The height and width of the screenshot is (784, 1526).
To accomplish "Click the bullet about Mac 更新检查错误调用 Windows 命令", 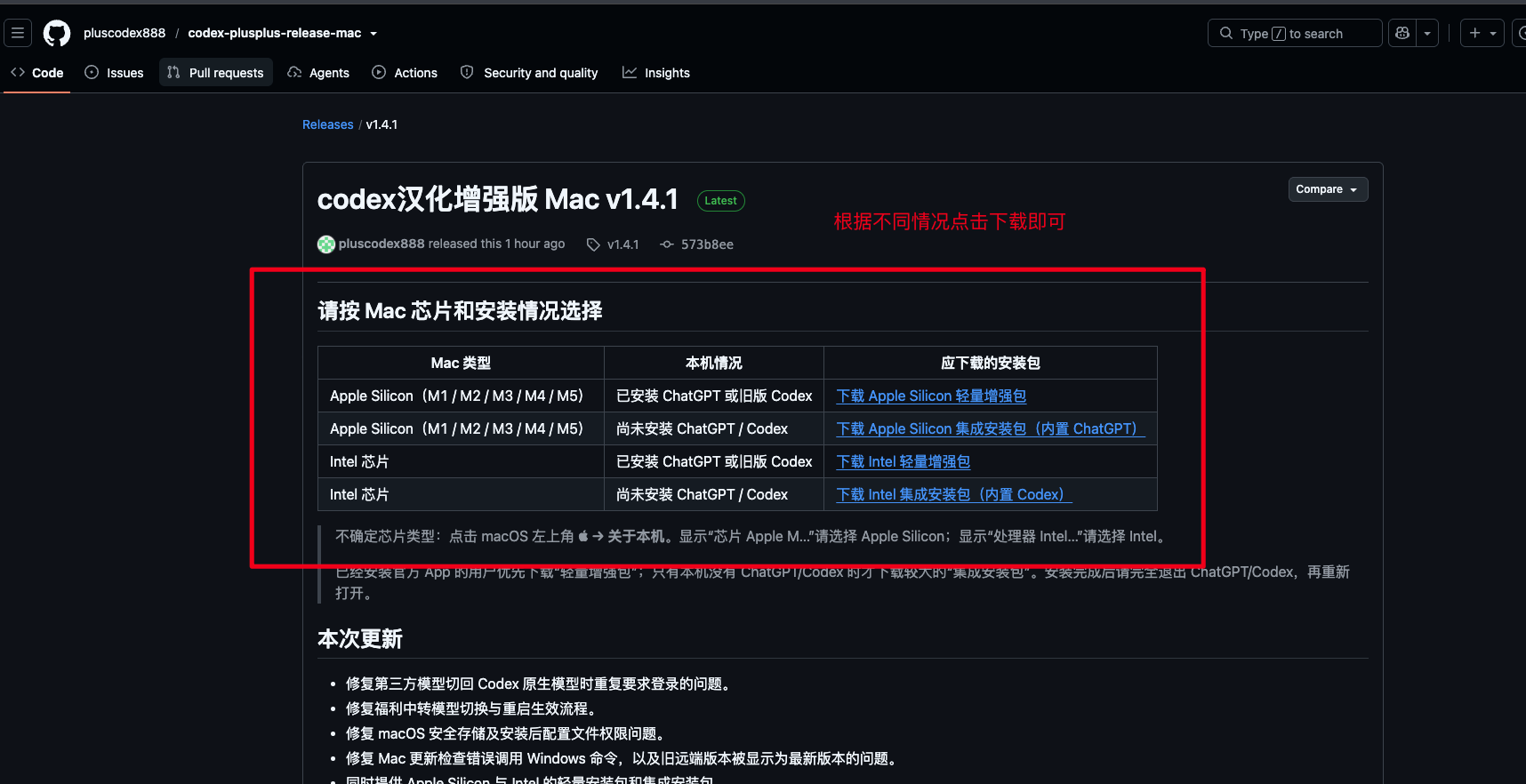I will coord(623,758).
